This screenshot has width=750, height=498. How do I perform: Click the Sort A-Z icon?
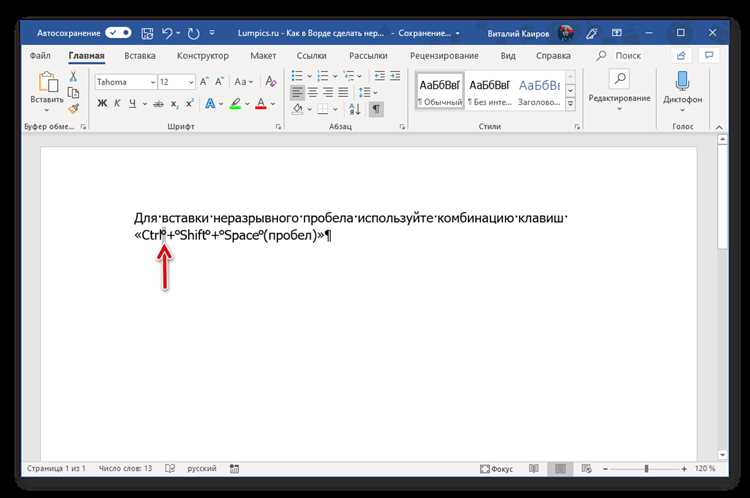pos(354,109)
